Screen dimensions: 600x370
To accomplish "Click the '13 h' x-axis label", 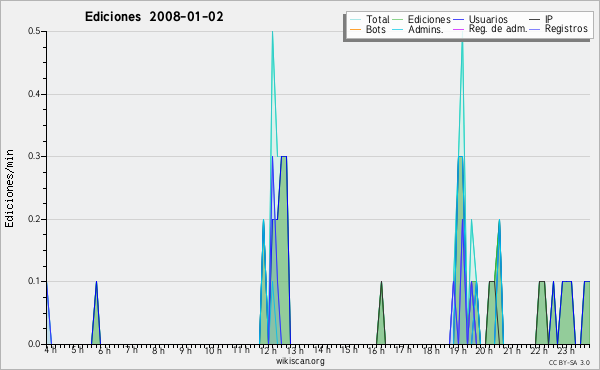I will tap(295, 350).
